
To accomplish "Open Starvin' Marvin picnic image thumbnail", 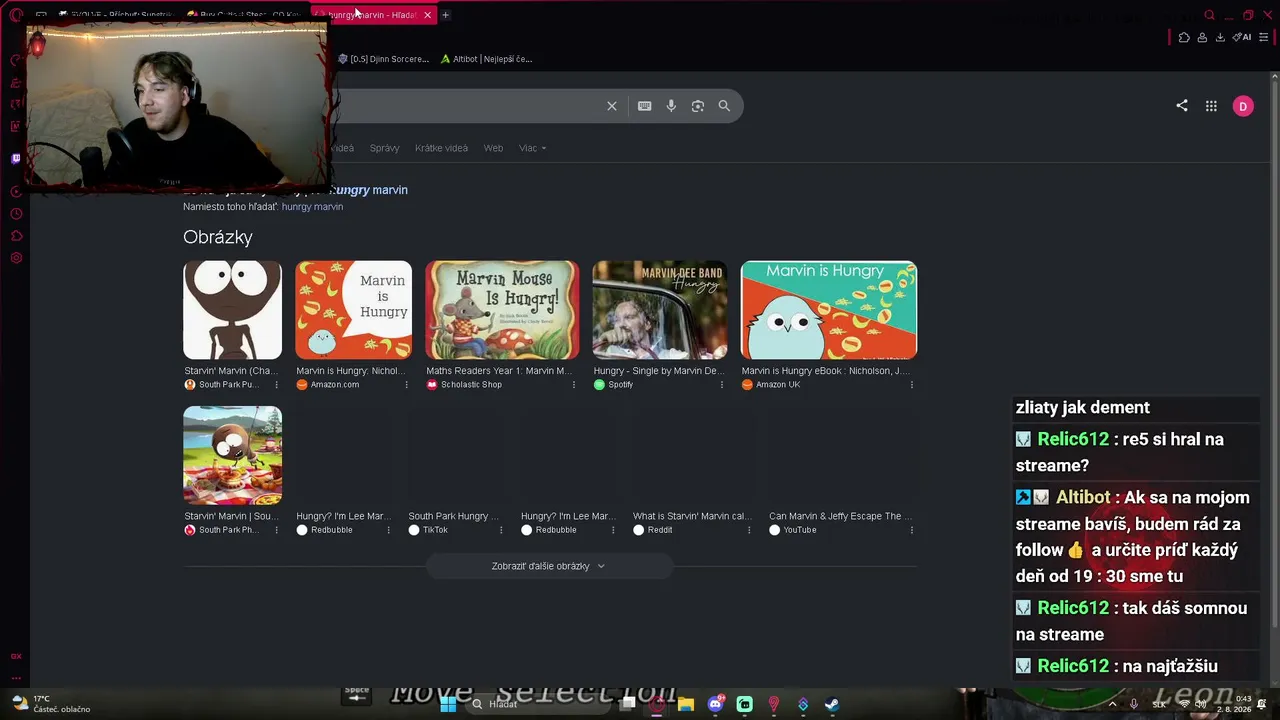I will pos(232,455).
